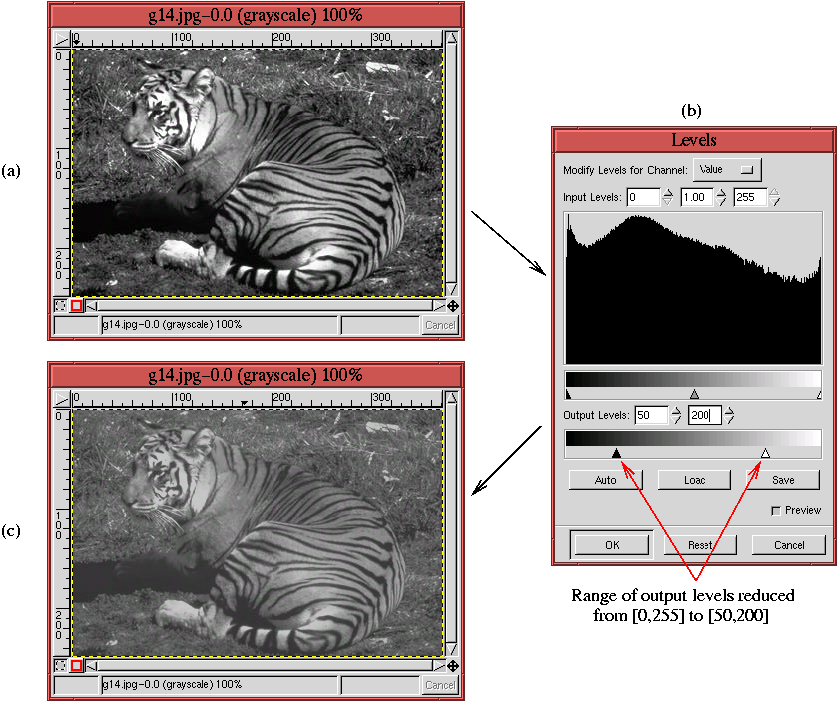Click the Auto button in the Levels dialog

(x=605, y=479)
